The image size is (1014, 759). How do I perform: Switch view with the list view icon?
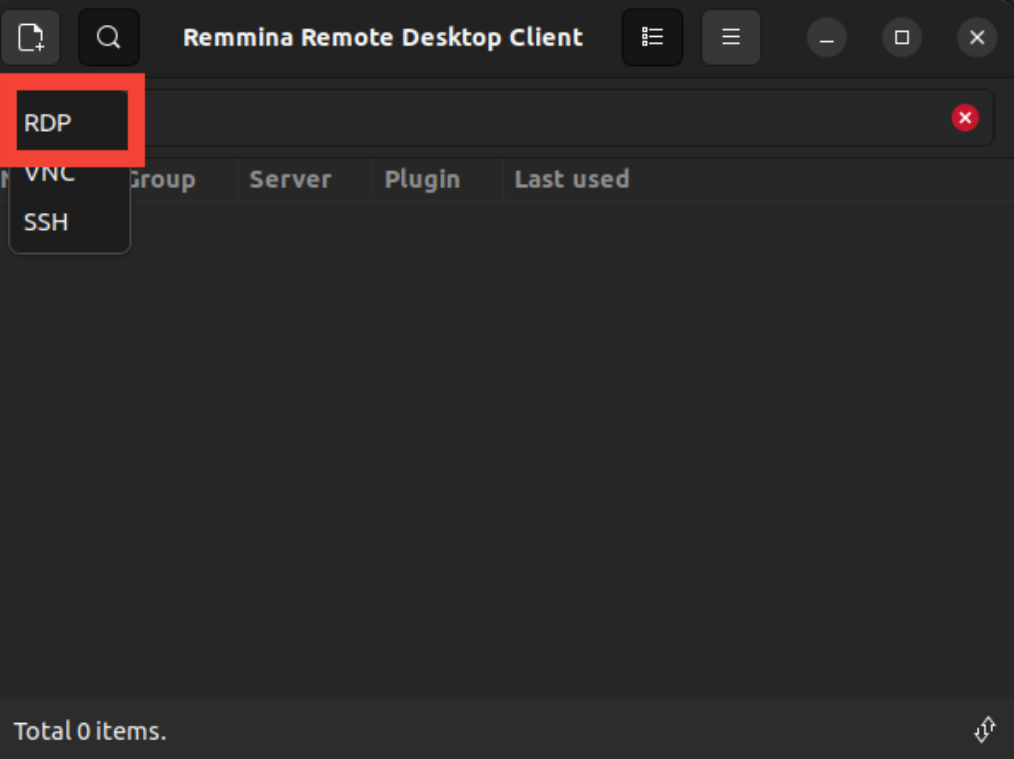652,38
